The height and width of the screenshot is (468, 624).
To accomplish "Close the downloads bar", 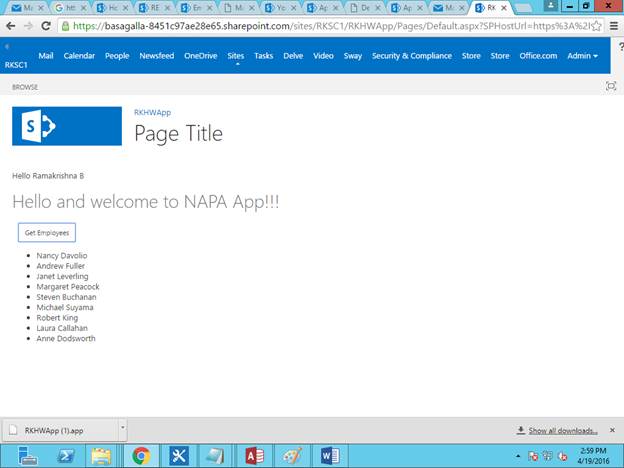I will 612,430.
